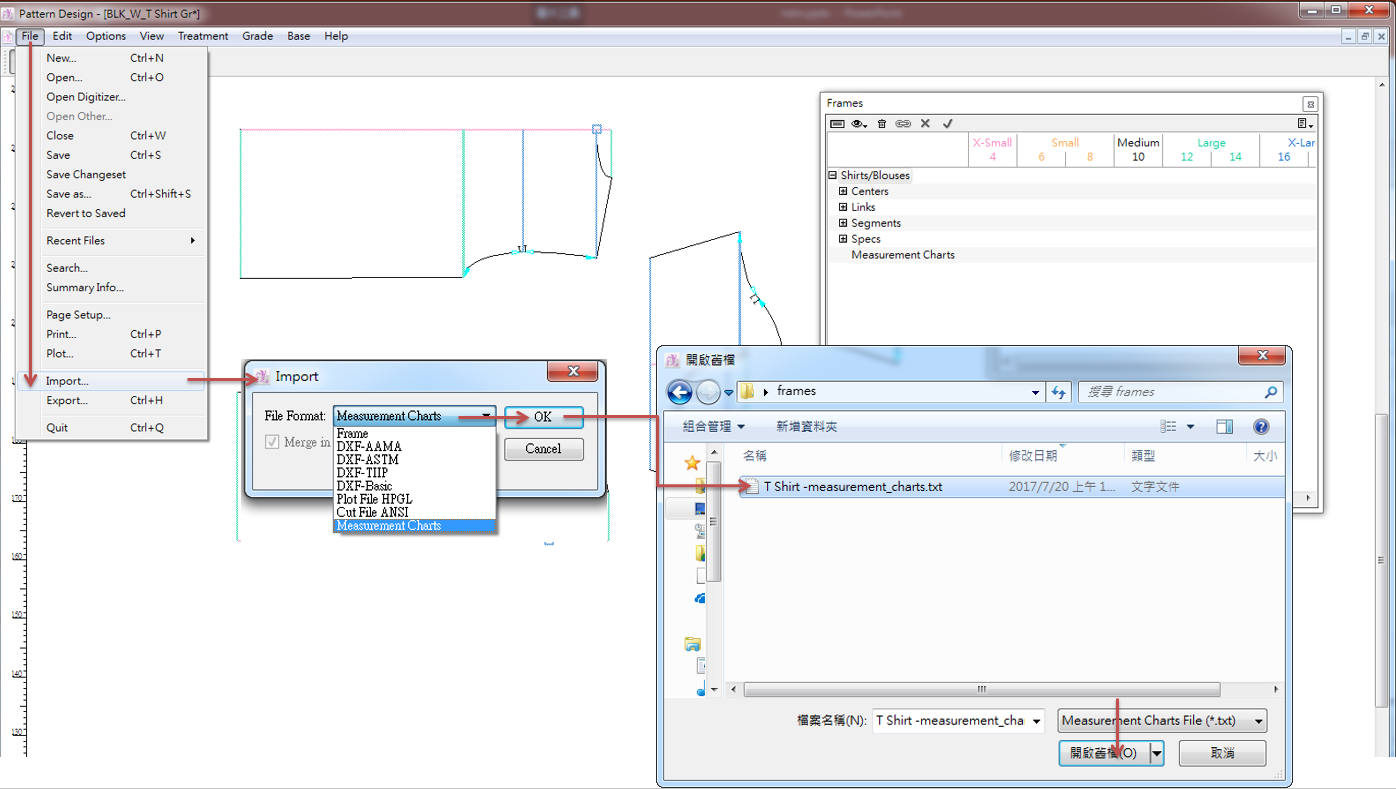Click the X icon in Frames toolbar
The image size is (1396, 789).
coord(925,124)
